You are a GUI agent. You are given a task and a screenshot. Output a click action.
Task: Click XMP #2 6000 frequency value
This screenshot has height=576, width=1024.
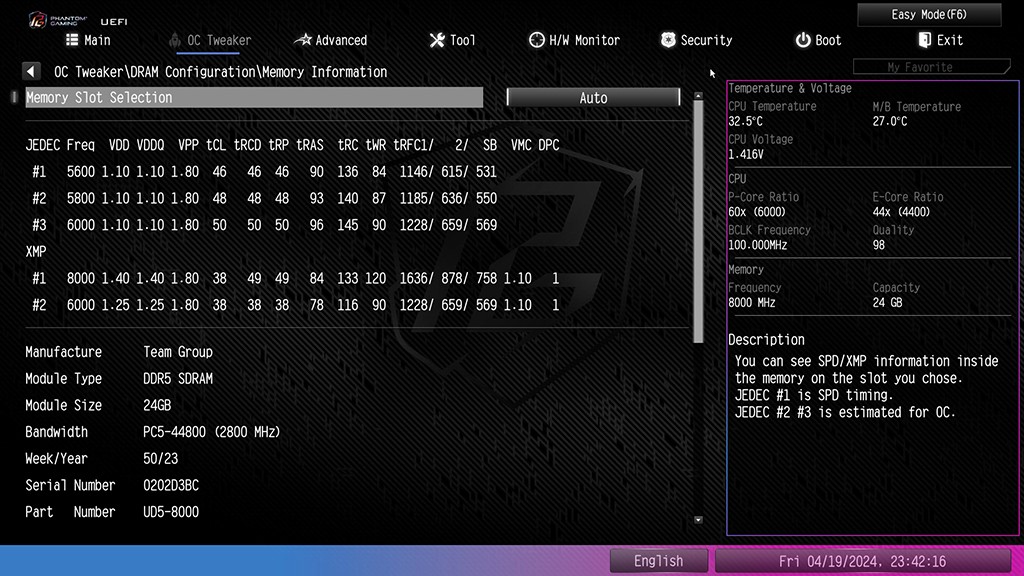[x=80, y=306]
